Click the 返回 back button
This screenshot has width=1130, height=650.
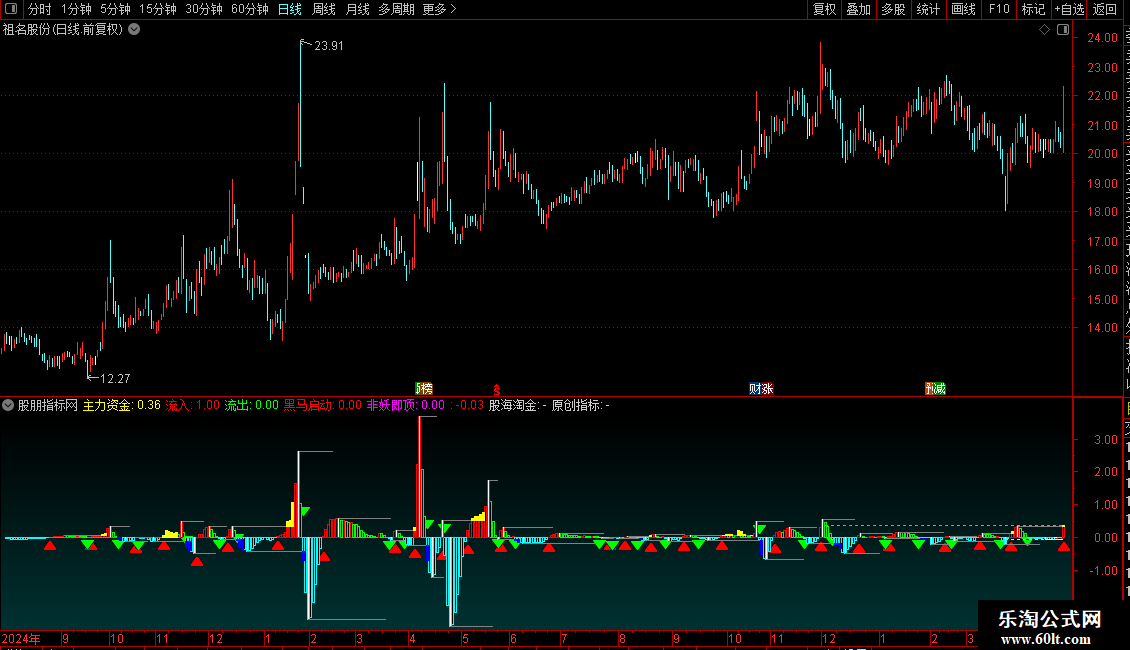[x=1104, y=9]
